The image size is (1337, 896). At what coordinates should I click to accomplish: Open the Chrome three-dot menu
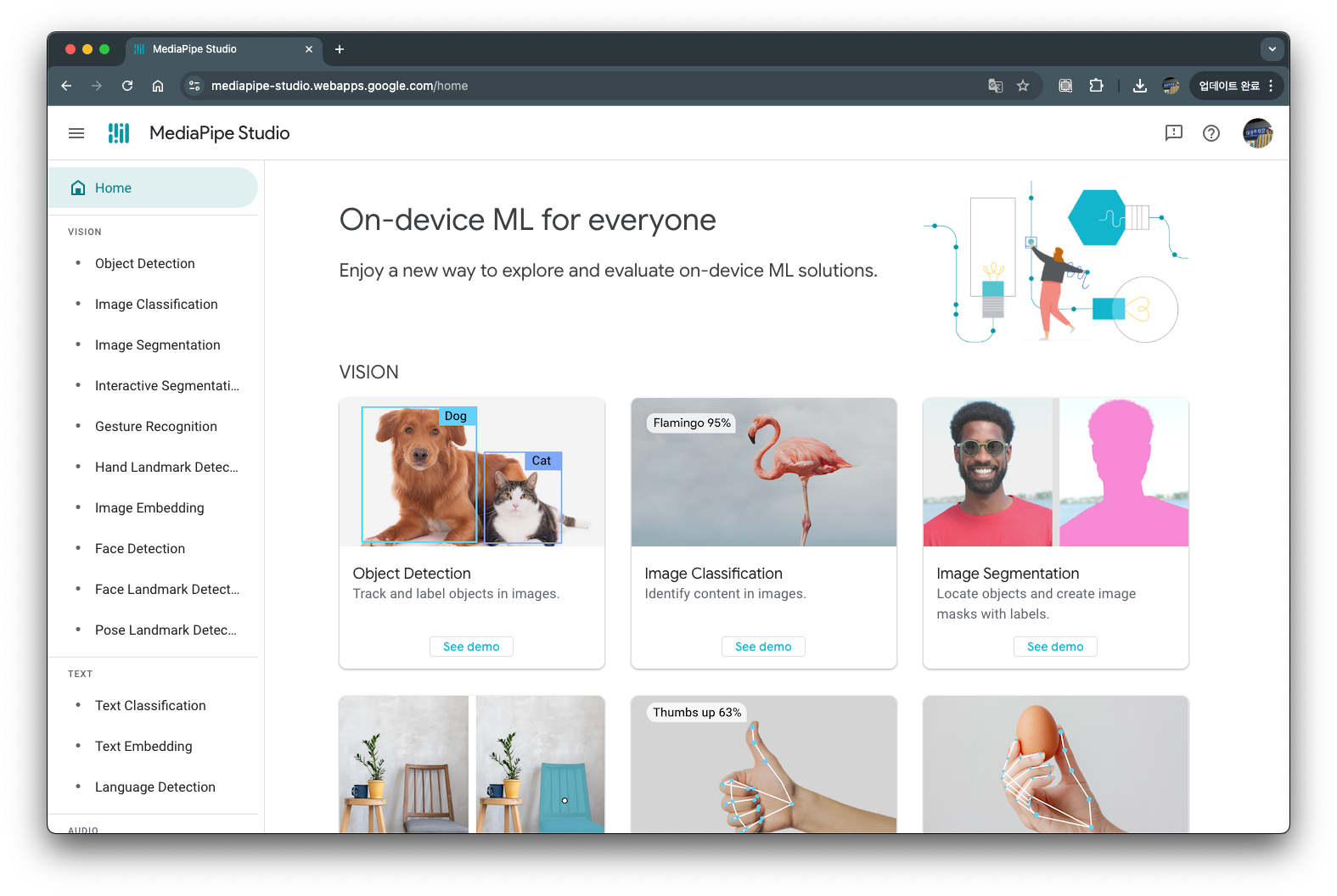coord(1271,86)
